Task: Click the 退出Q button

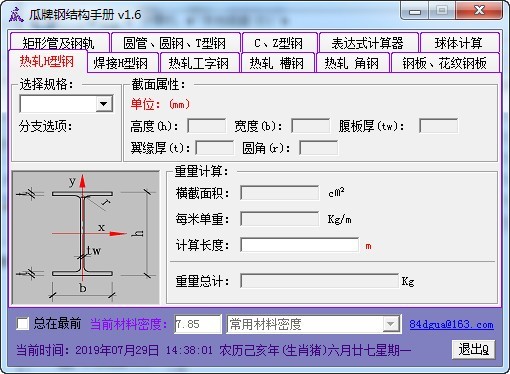Action: (x=473, y=349)
